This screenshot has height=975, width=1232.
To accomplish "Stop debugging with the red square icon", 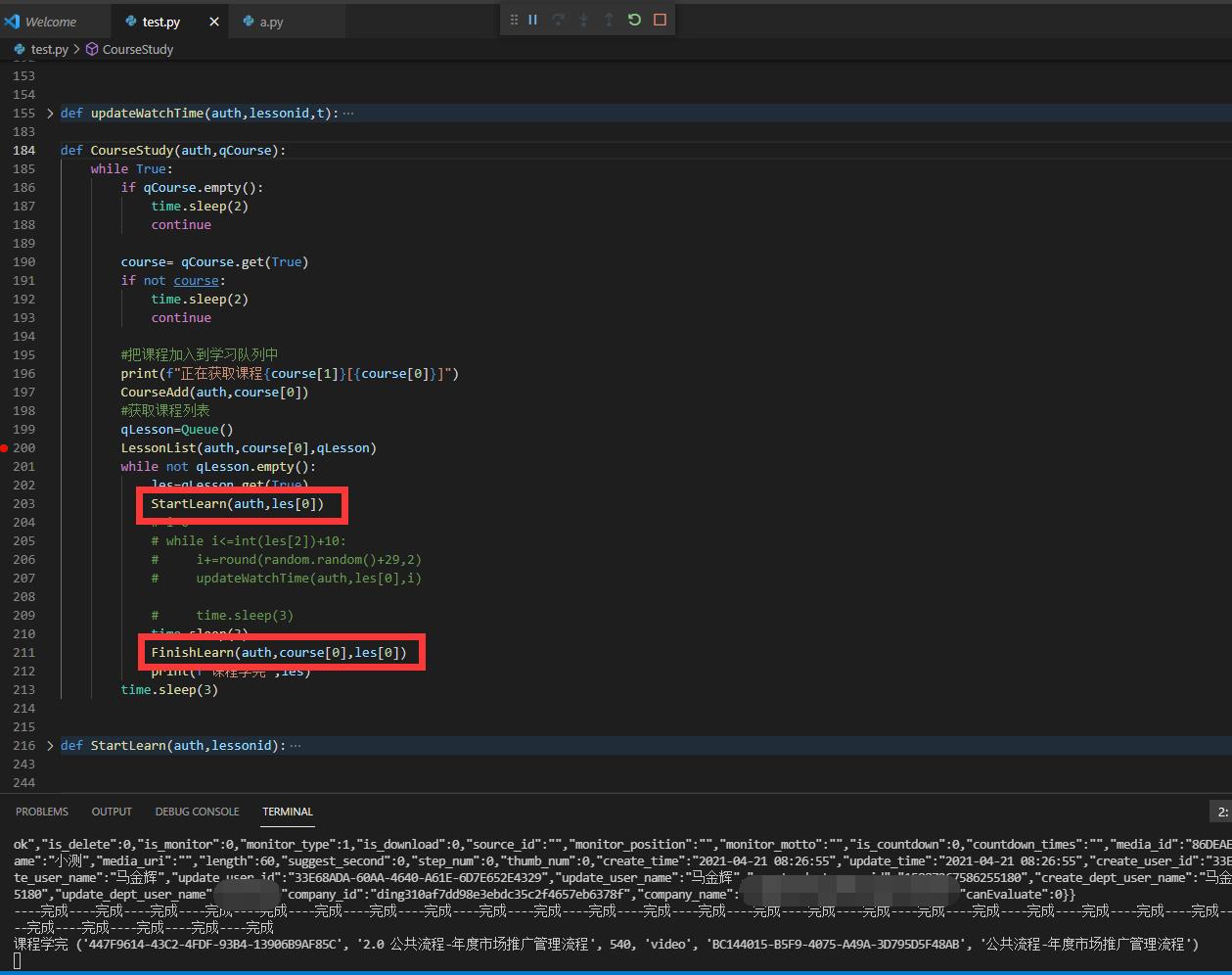I will point(660,20).
